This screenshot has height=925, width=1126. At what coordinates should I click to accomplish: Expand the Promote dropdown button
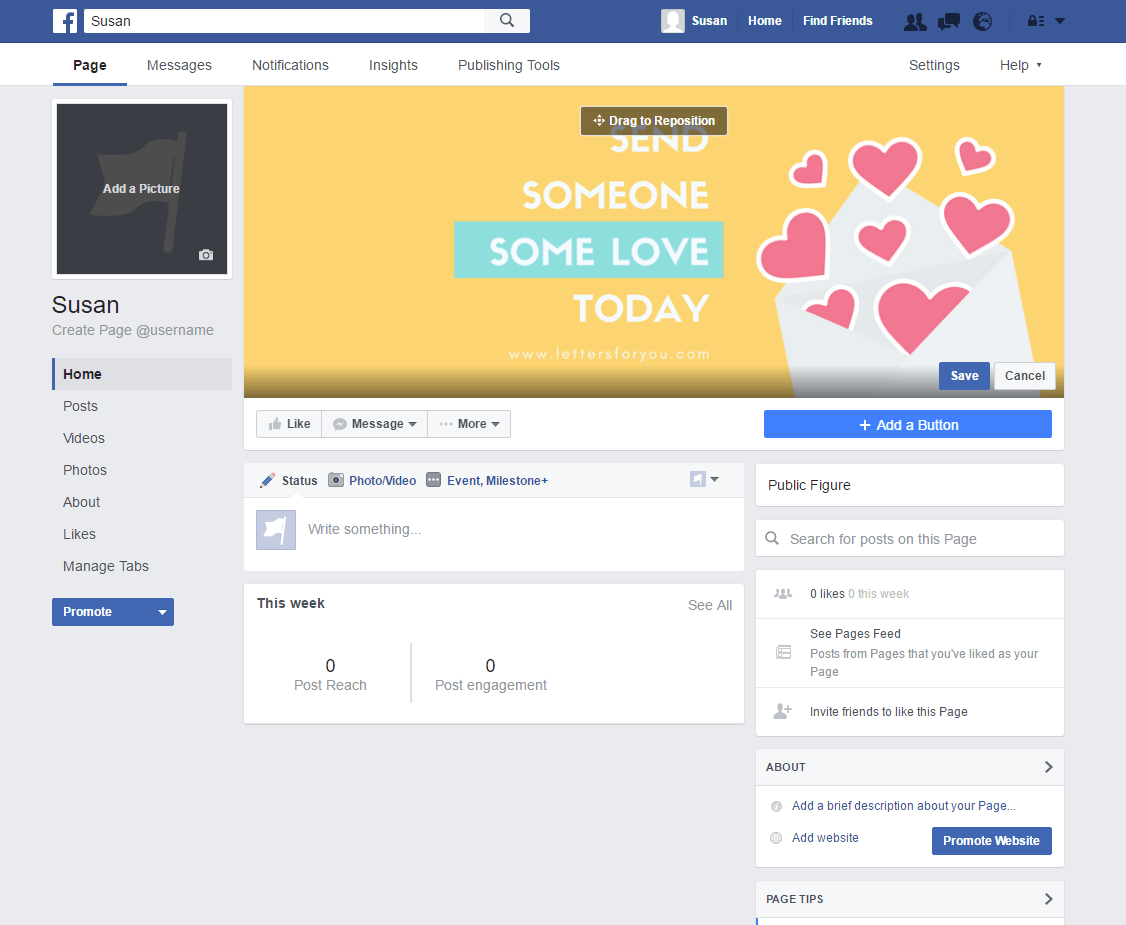(162, 612)
